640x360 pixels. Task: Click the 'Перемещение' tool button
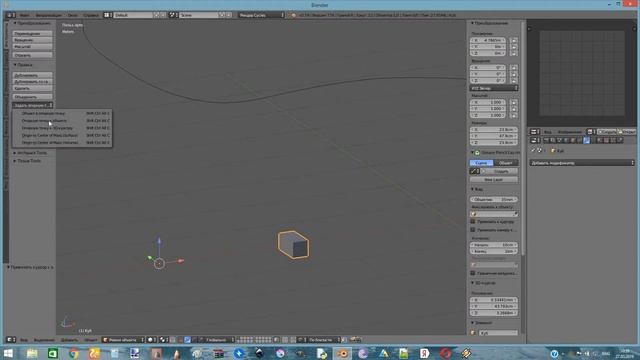click(32, 33)
